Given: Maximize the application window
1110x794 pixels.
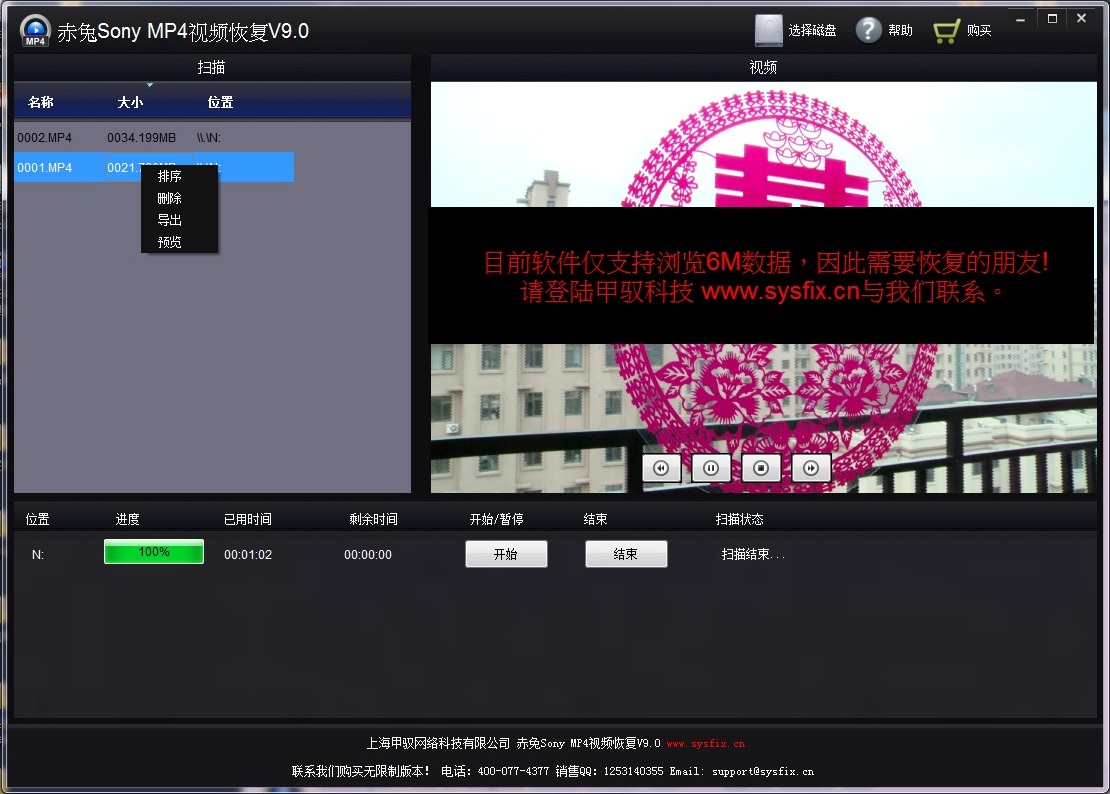Looking at the screenshot, I should 1052,19.
